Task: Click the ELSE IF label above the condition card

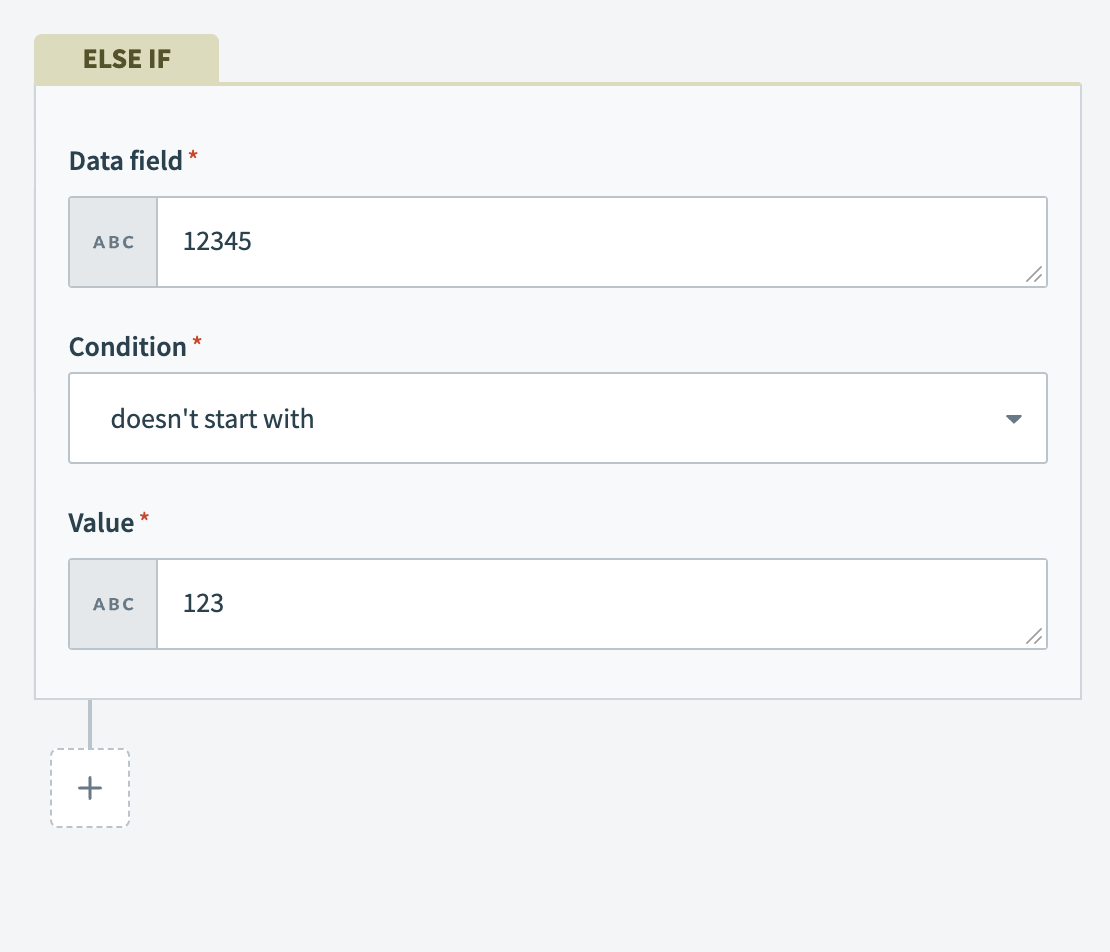Action: tap(127, 58)
